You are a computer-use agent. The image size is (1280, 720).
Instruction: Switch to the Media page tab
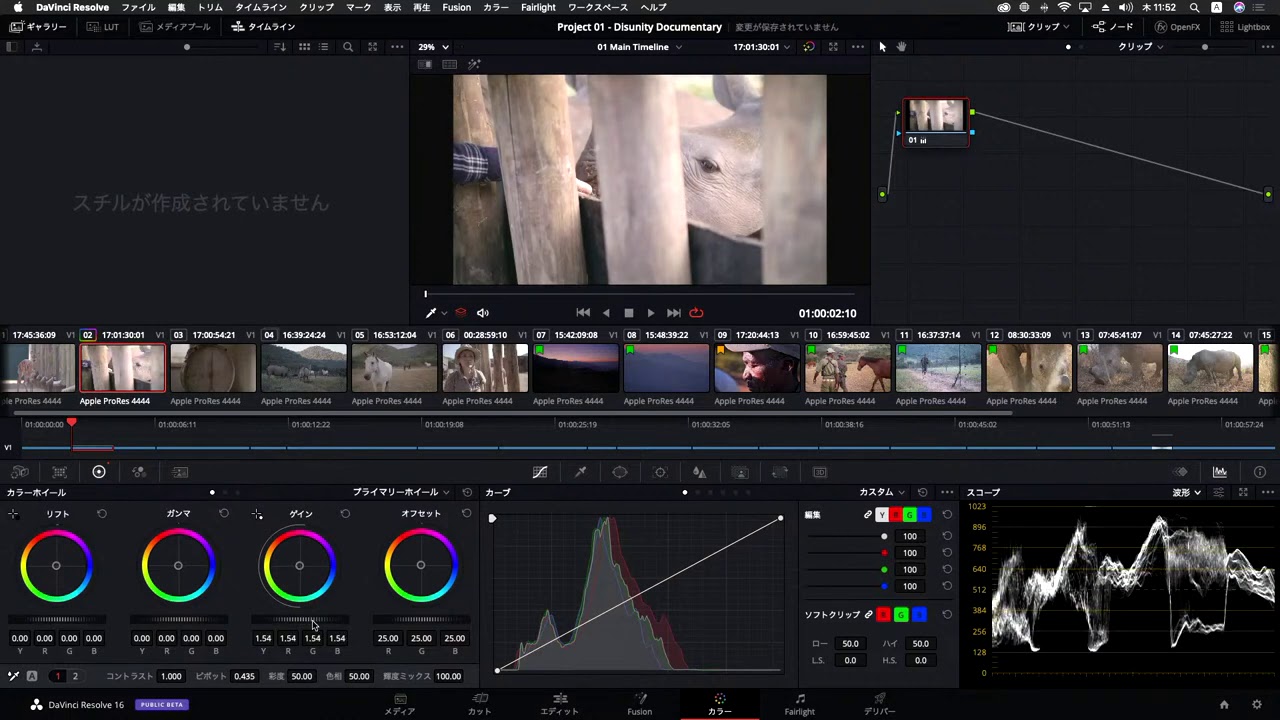[400, 704]
